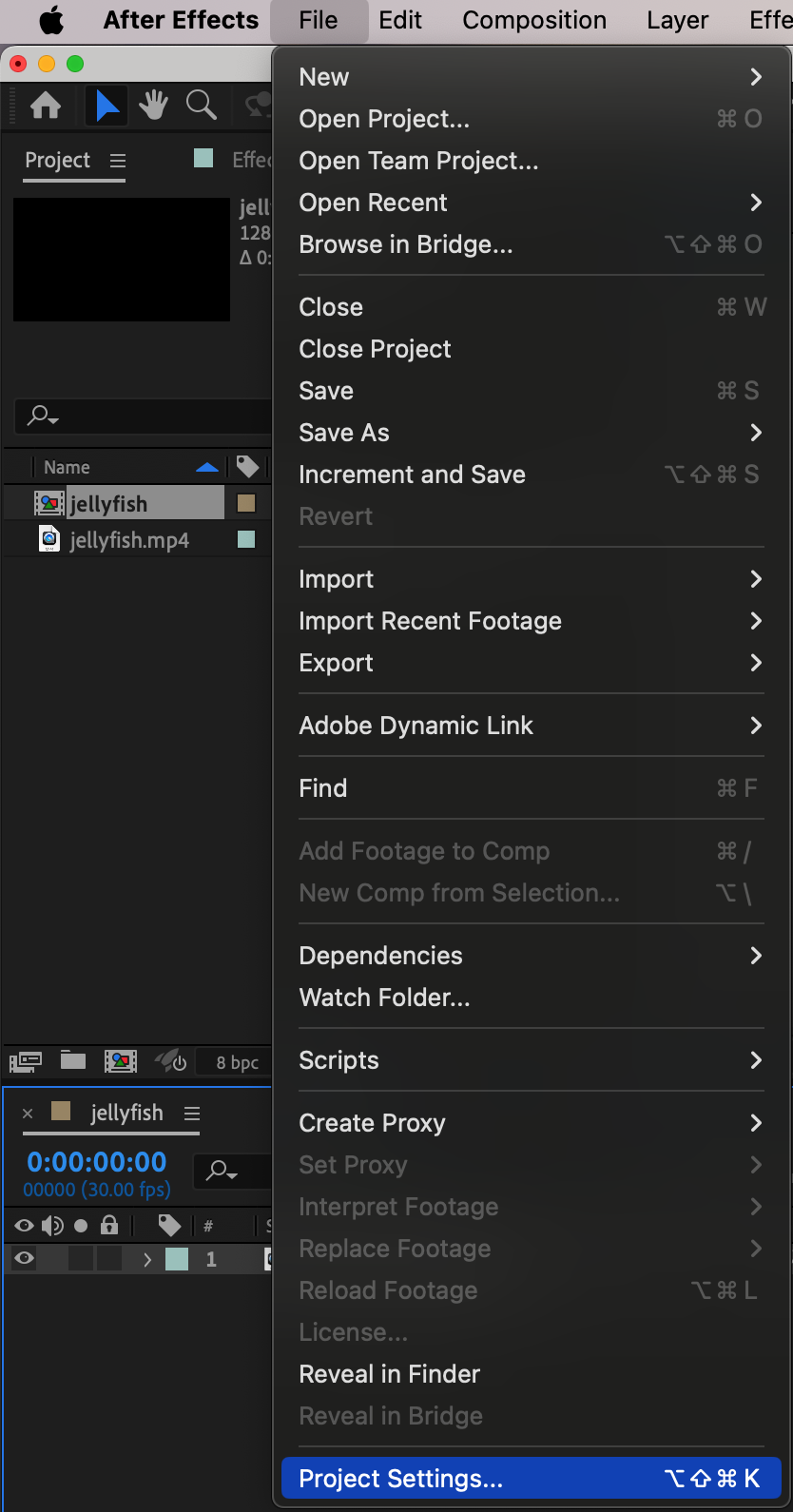Viewport: 793px width, 1512px height.
Task: Open the Edit menu
Action: (x=400, y=21)
